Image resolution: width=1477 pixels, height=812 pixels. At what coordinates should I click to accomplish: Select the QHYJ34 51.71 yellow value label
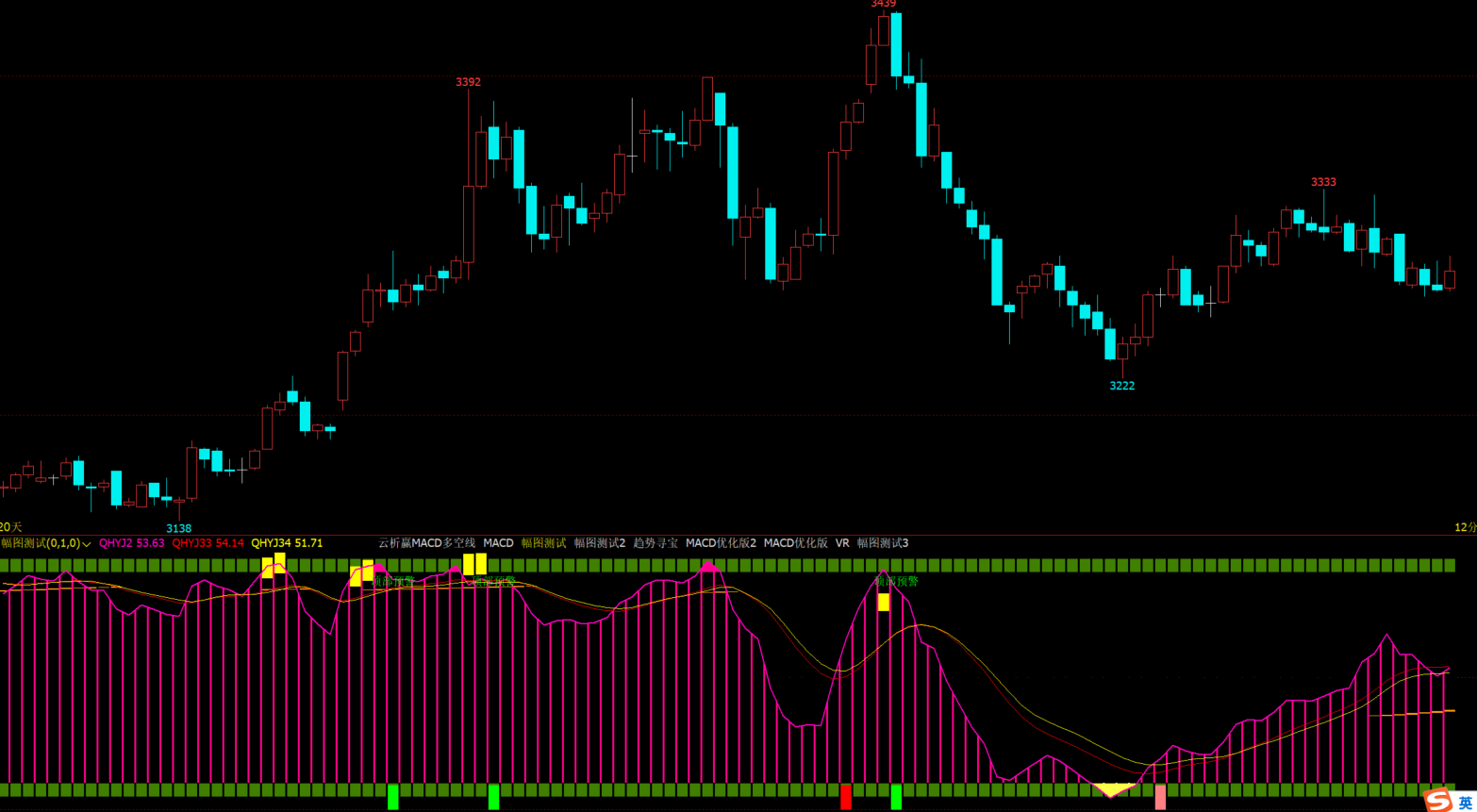click(x=287, y=543)
